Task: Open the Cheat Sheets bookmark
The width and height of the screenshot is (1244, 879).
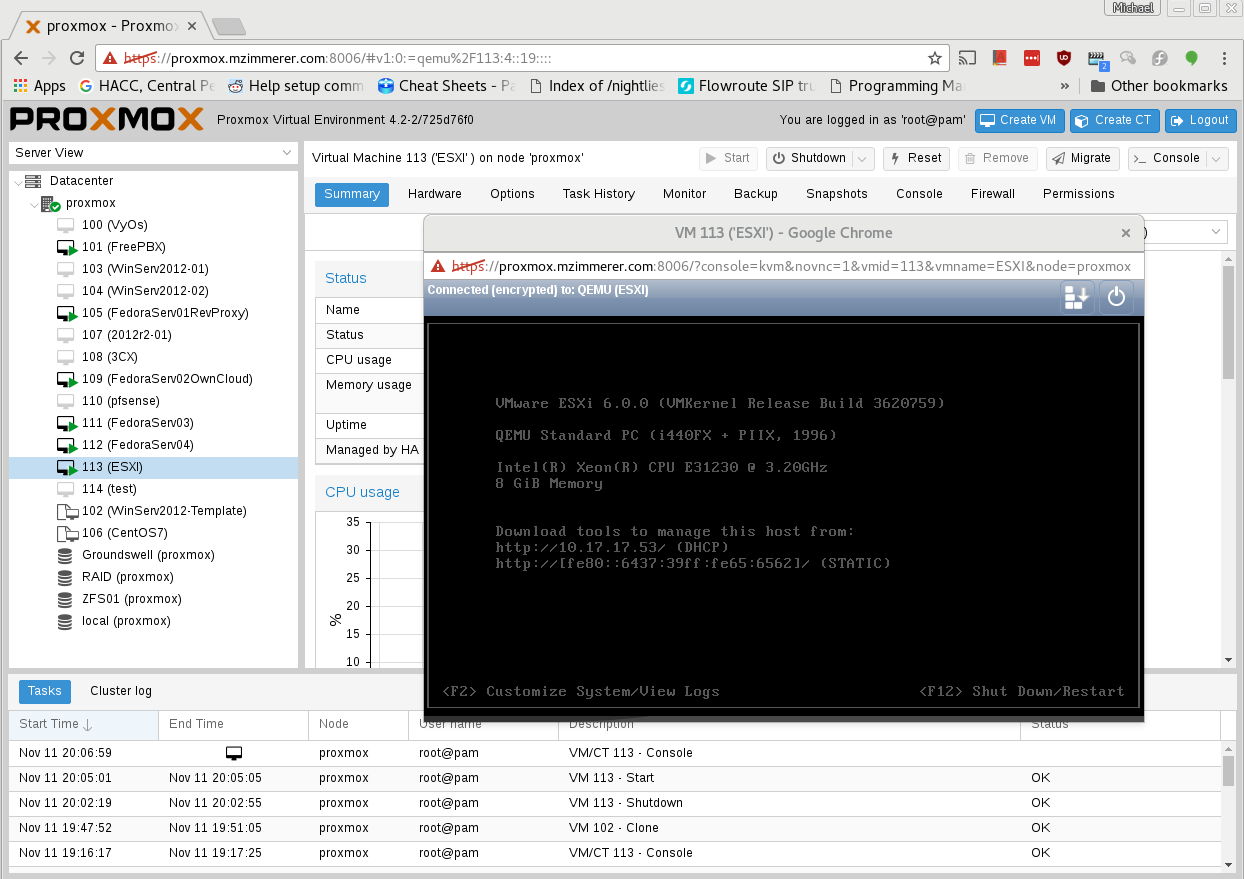Action: pyautogui.click(x=447, y=86)
